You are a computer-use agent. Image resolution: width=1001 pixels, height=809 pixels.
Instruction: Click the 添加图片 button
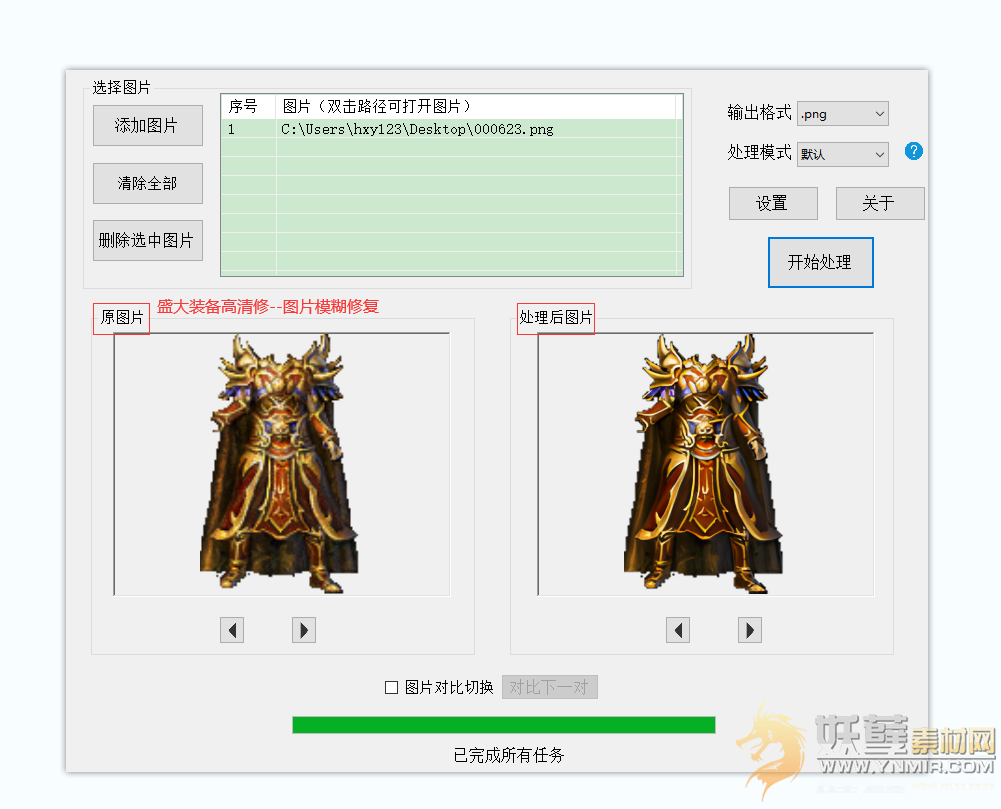tap(147, 125)
